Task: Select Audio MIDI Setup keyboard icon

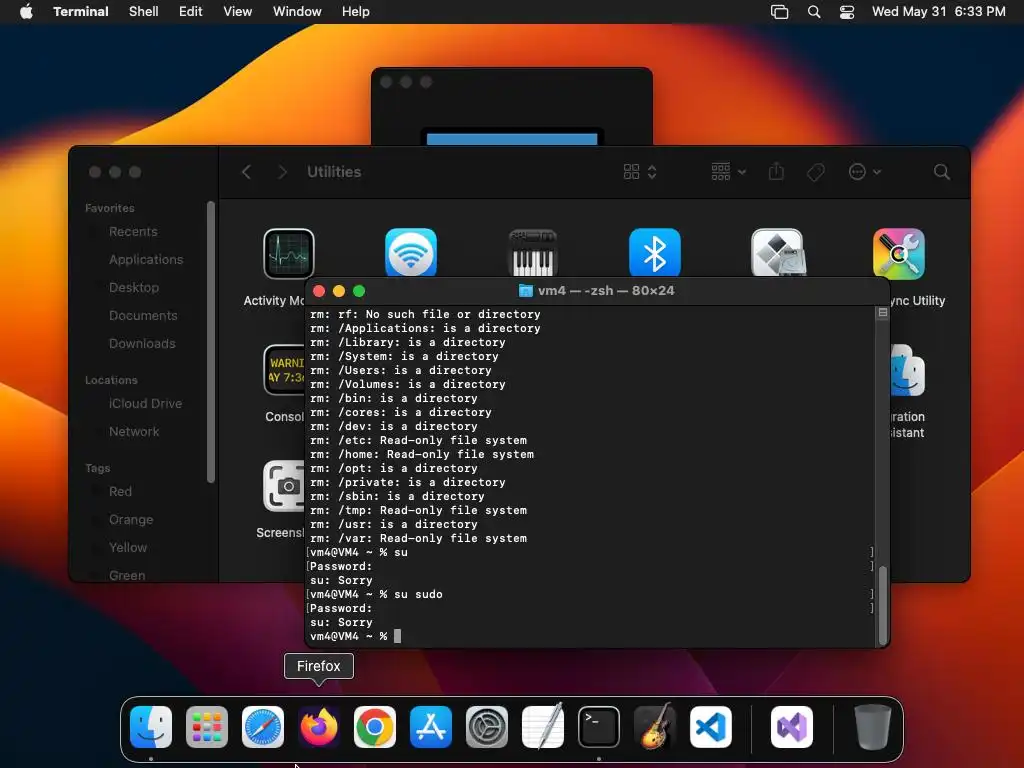Action: [x=533, y=252]
